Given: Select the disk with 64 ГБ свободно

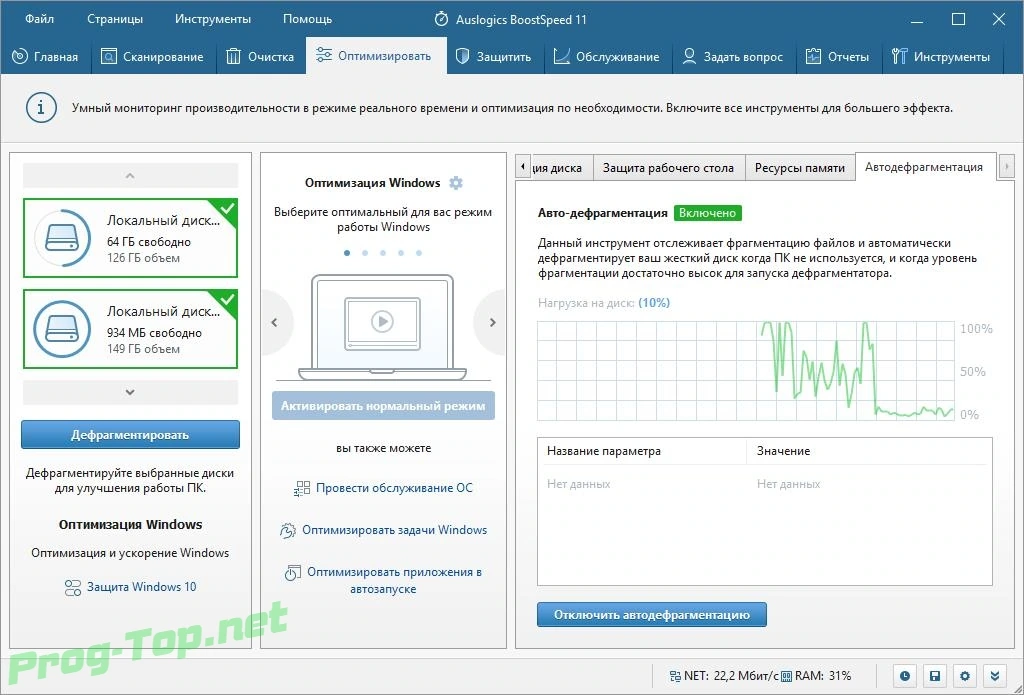Looking at the screenshot, I should pyautogui.click(x=130, y=238).
